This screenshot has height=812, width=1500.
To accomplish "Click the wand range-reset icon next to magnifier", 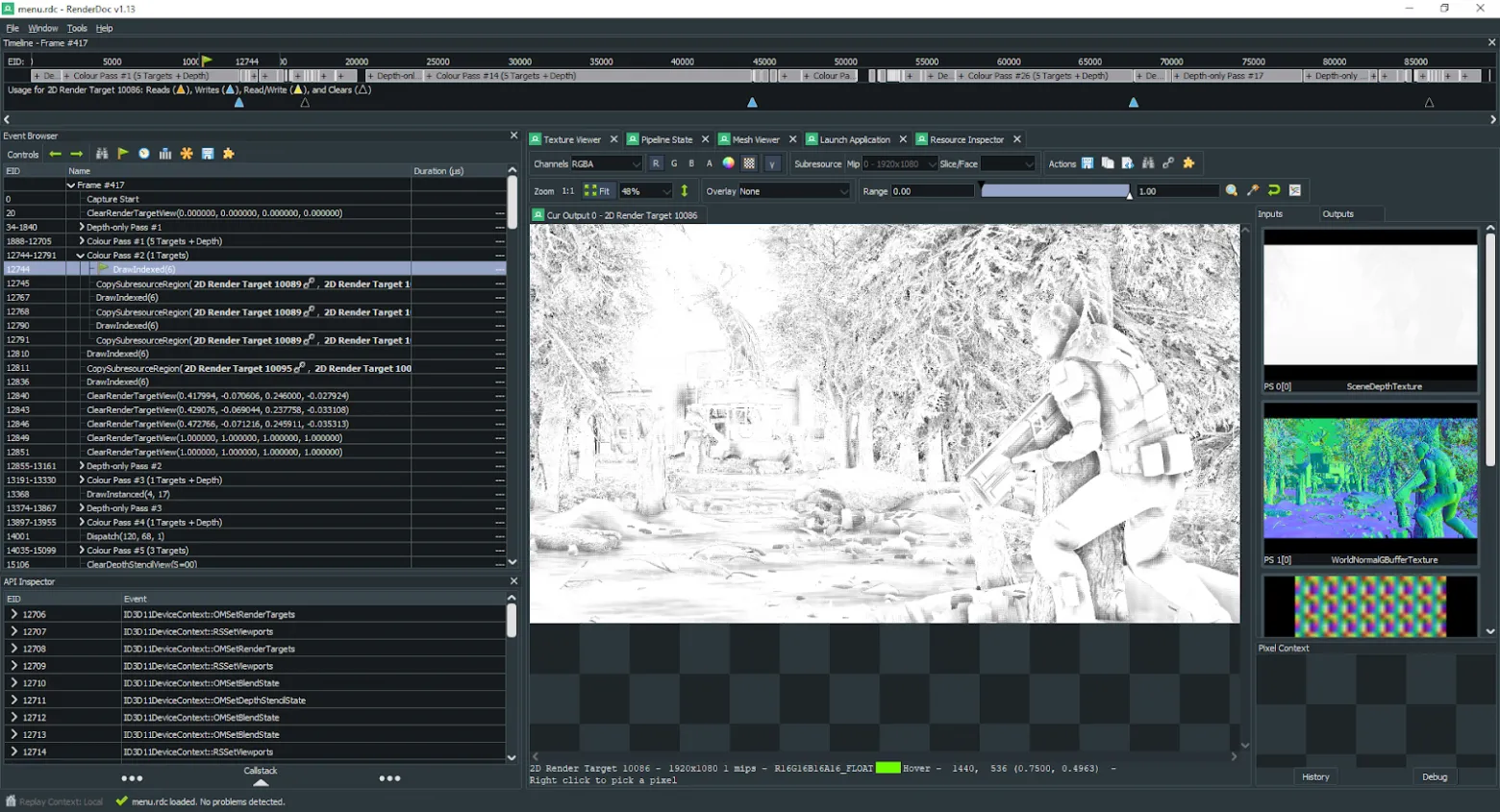I will click(x=1253, y=190).
